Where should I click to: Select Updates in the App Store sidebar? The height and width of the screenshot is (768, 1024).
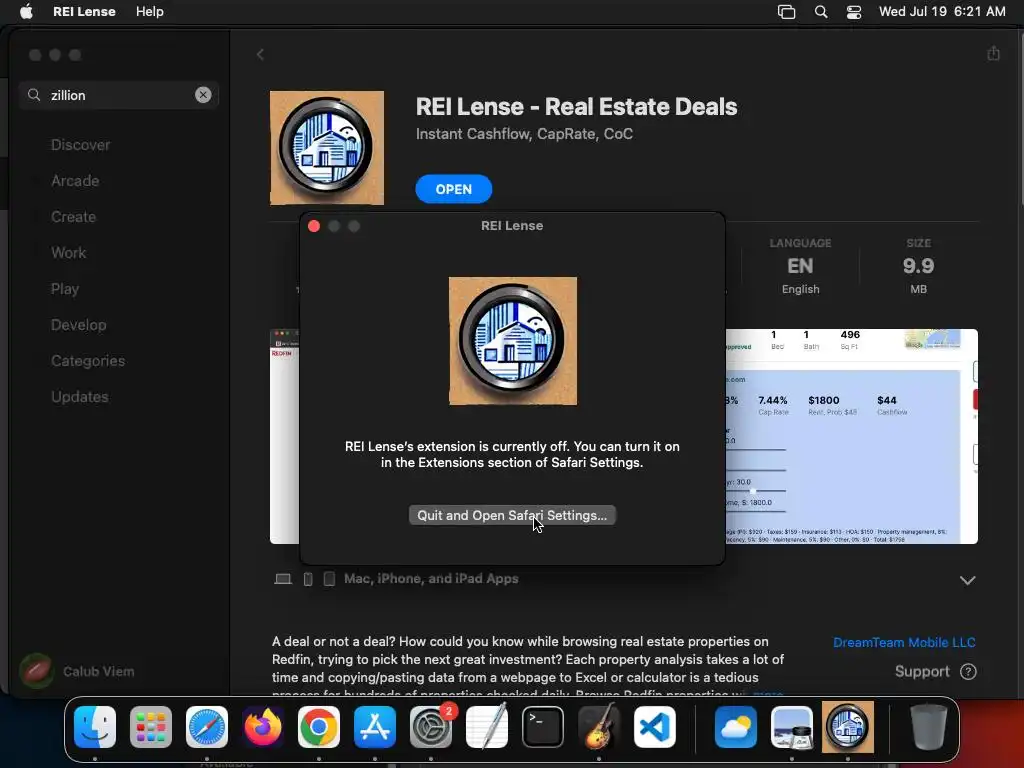[x=80, y=396]
